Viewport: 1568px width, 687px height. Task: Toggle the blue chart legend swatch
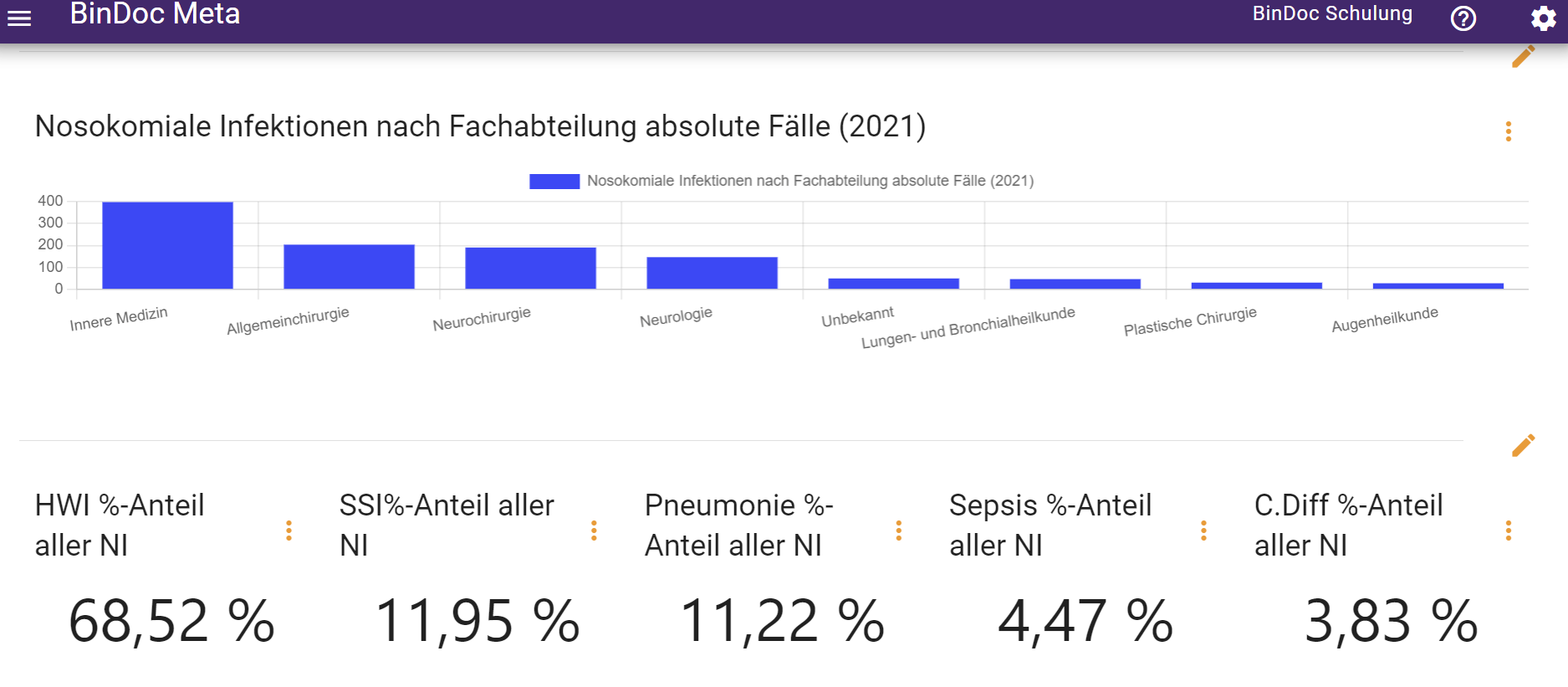(554, 182)
